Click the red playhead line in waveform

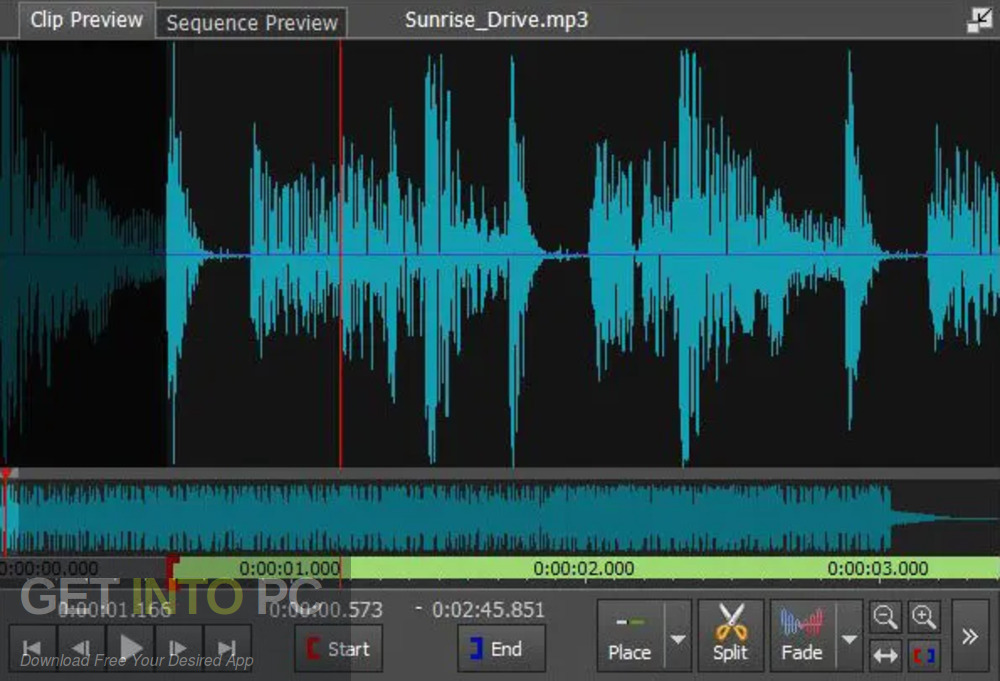[341, 255]
